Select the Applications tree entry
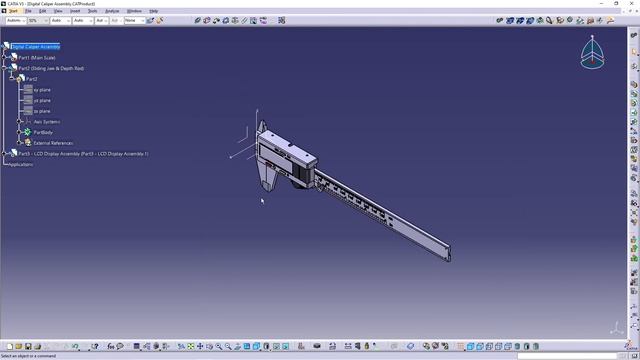Viewport: 640px width, 360px height. pyautogui.click(x=21, y=164)
